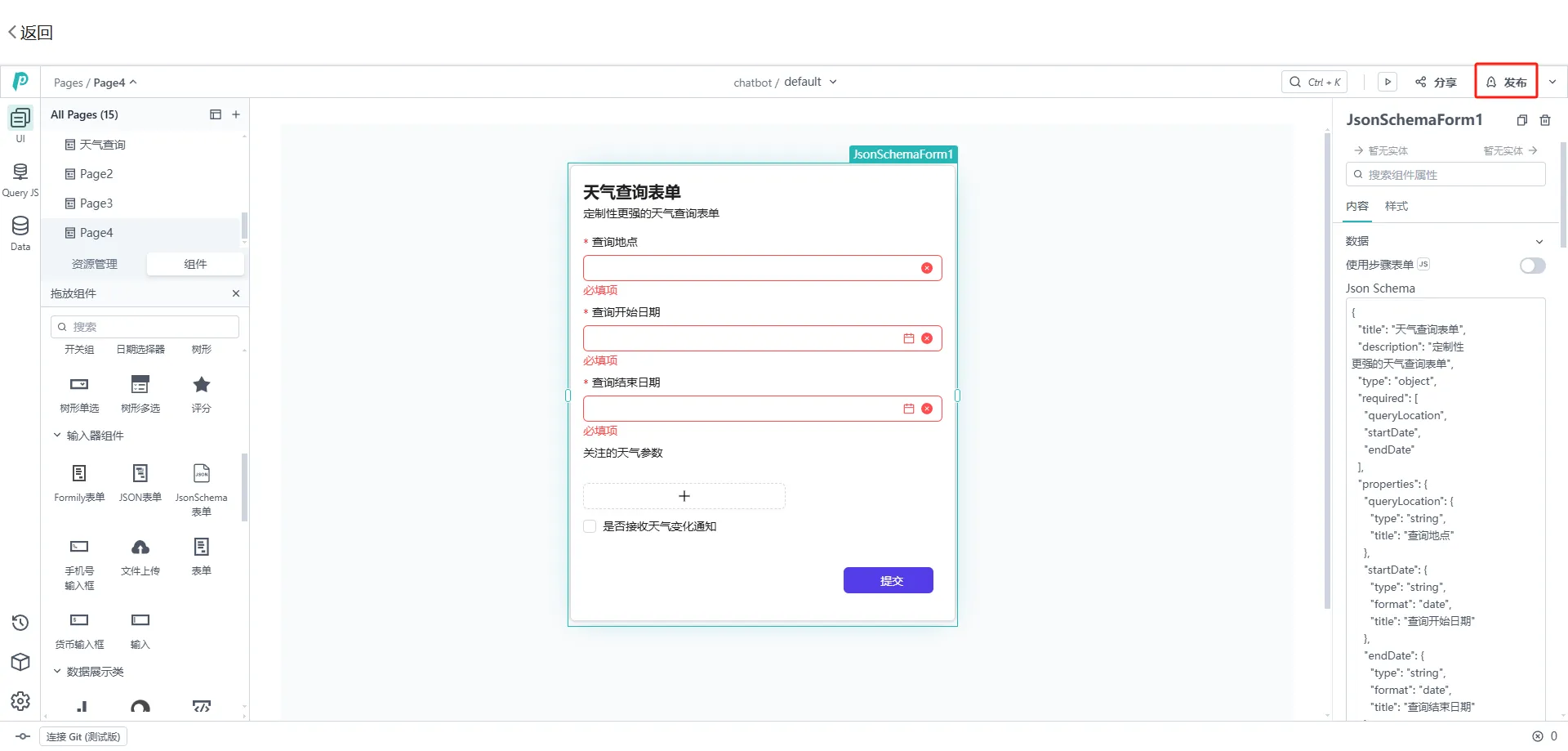Image resolution: width=1568 pixels, height=751 pixels.
Task: Collapse the input components group
Action: click(x=57, y=436)
